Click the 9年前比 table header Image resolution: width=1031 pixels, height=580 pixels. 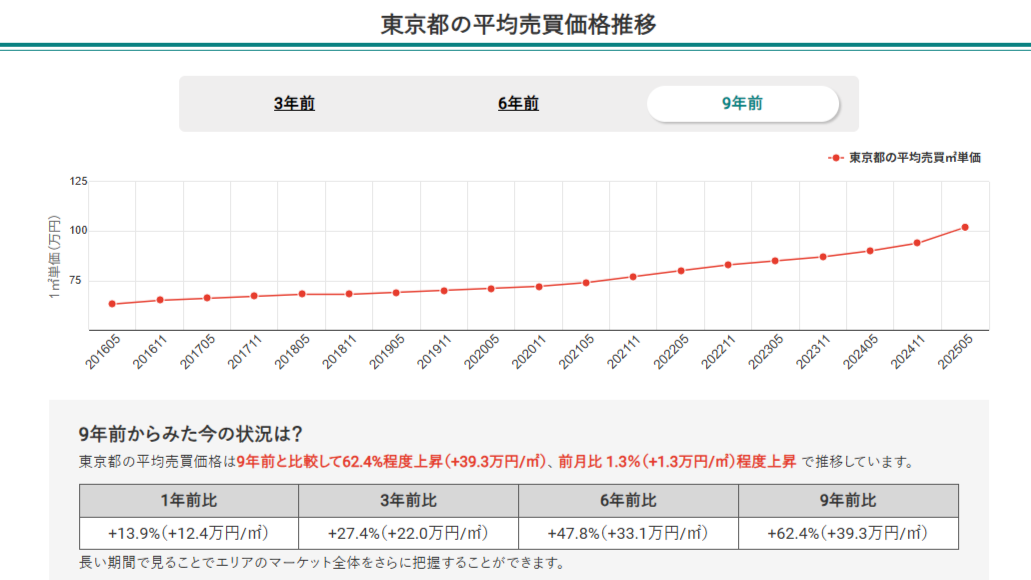coord(848,500)
